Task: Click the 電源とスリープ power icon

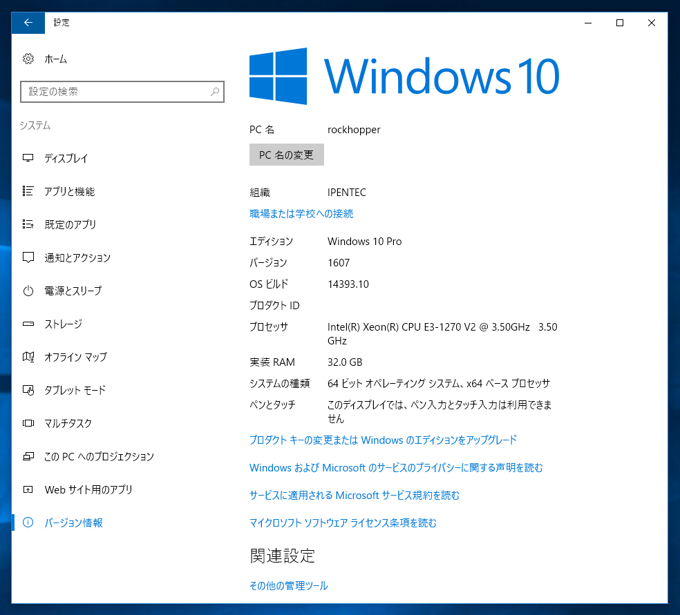Action: pos(28,291)
